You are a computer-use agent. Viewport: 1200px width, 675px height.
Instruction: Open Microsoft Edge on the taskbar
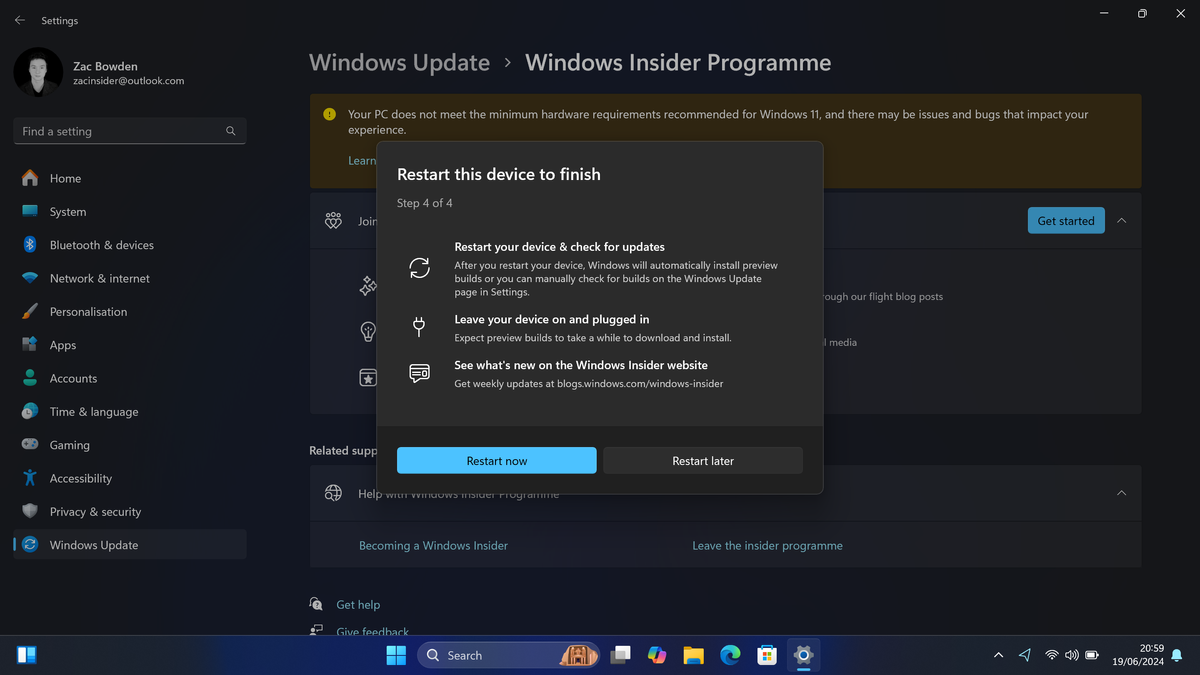coord(730,655)
